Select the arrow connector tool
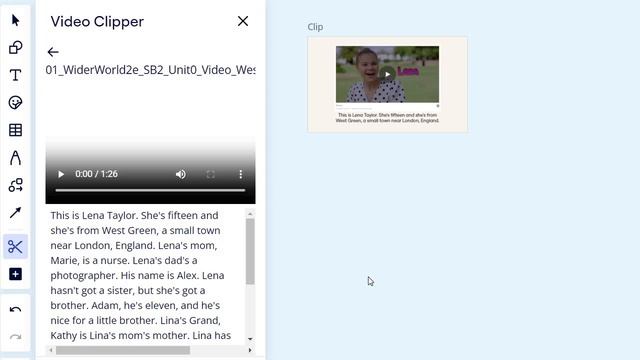The height and width of the screenshot is (360, 640). [x=16, y=212]
